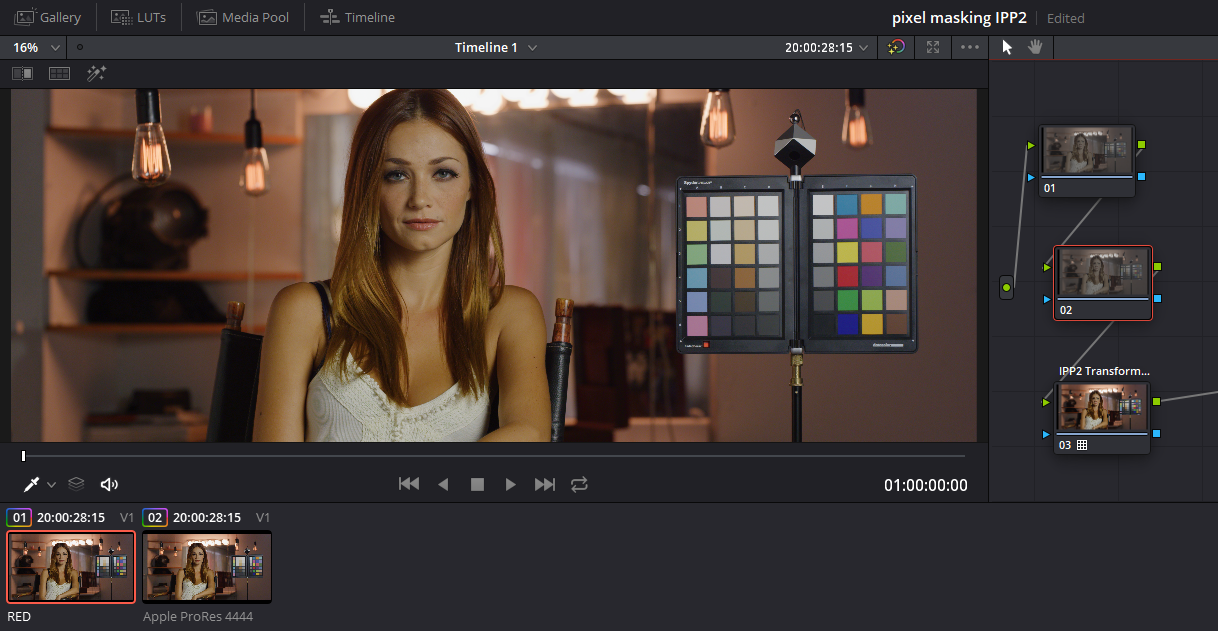Viewport: 1218px width, 631px height.
Task: Open the LUTs browser
Action: click(138, 17)
